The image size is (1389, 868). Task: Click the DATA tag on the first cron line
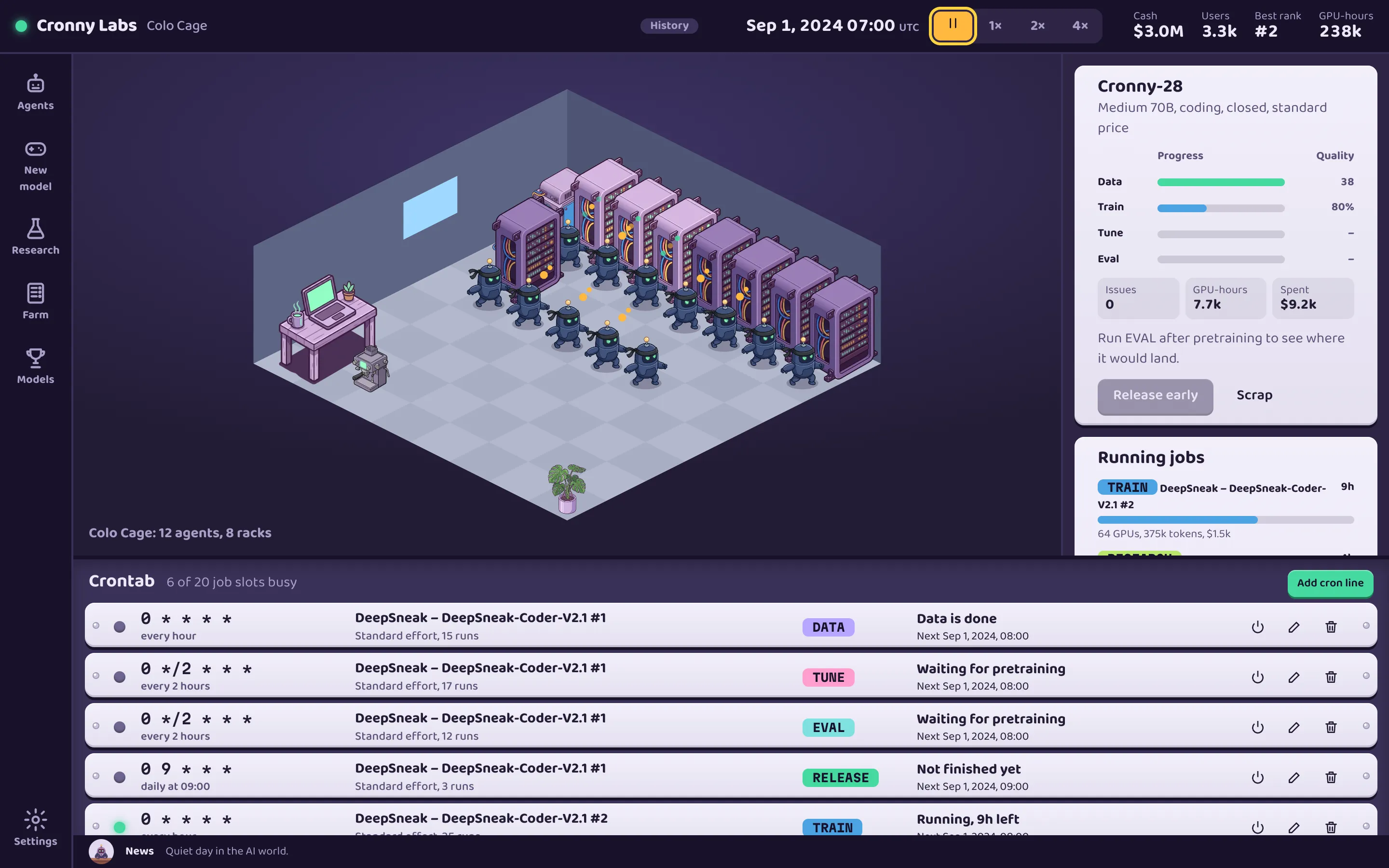828,627
